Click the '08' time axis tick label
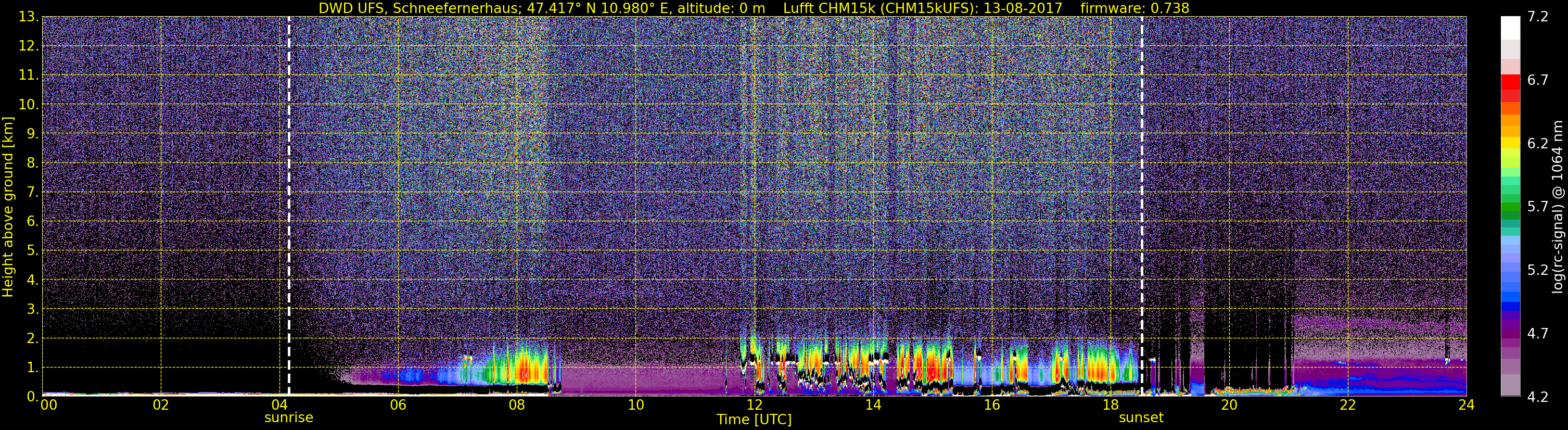Image resolution: width=1568 pixels, height=430 pixels. 517,405
